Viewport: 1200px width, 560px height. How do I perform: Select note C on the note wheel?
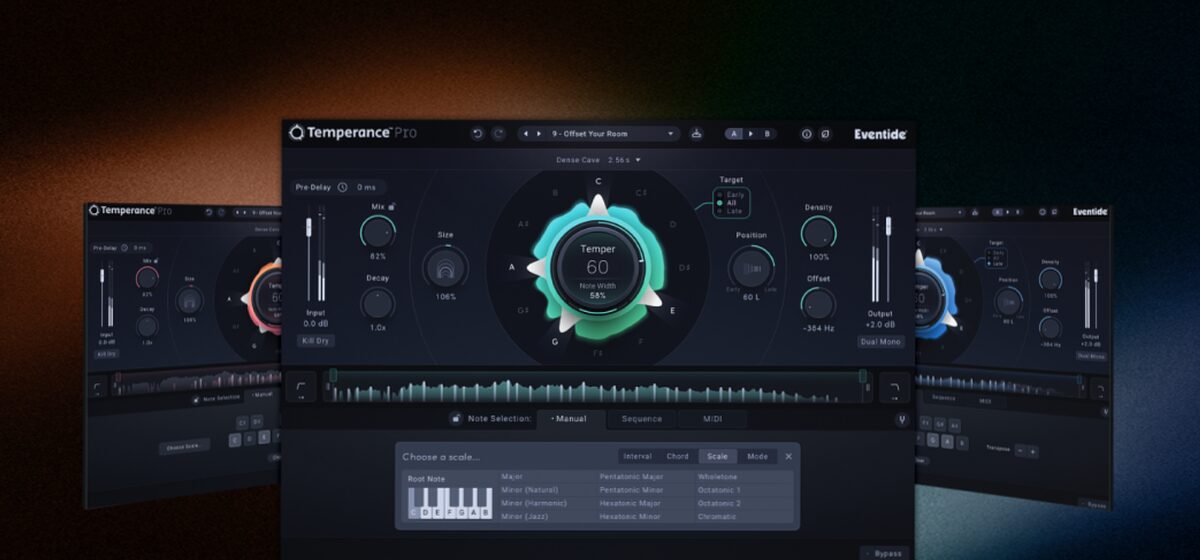pos(598,181)
